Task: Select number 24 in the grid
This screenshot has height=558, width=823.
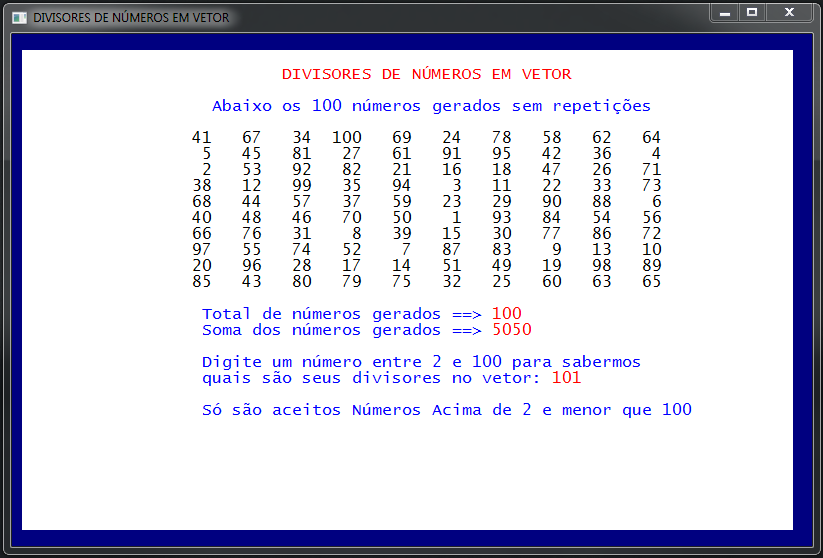Action: click(451, 138)
